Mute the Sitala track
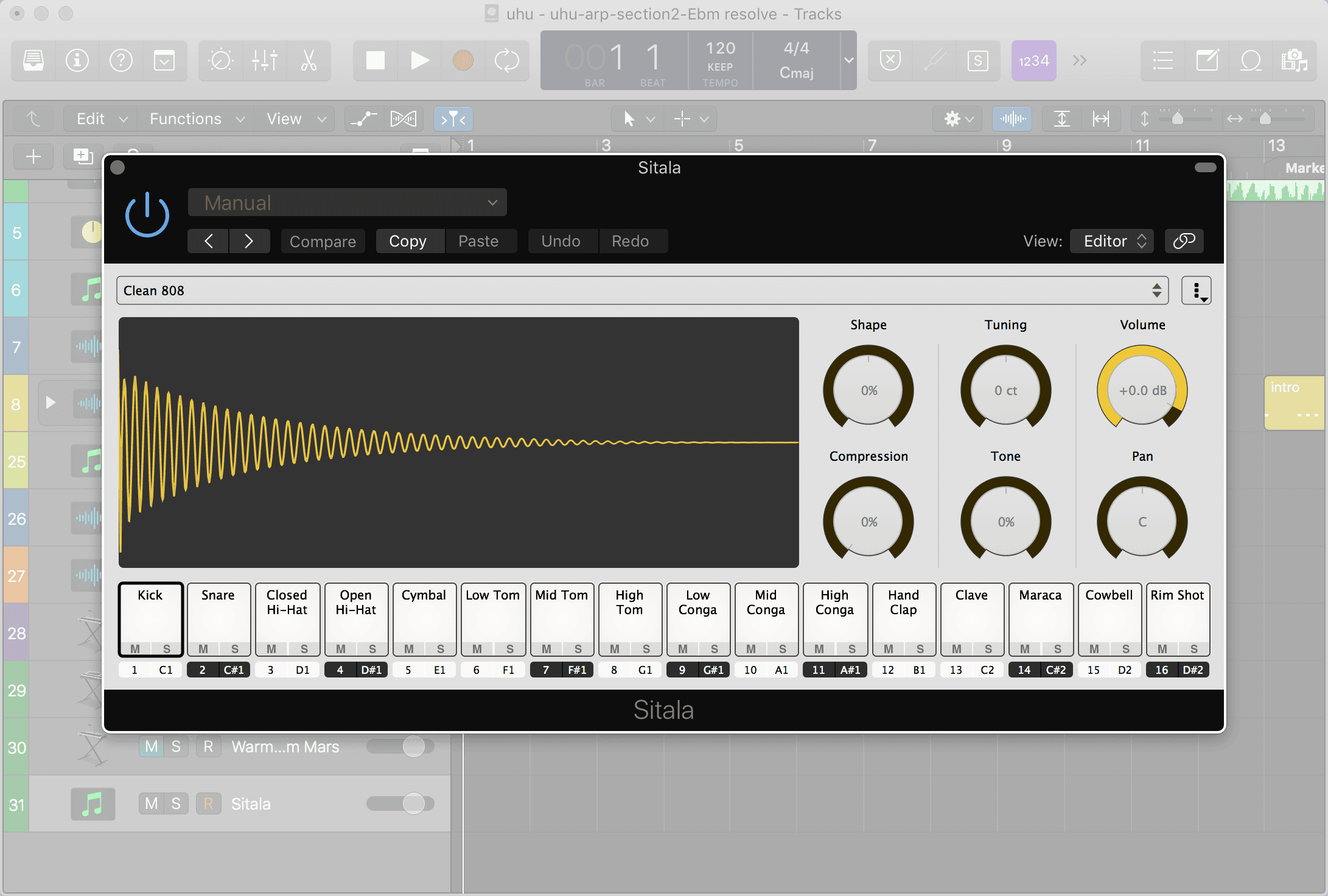This screenshot has height=896, width=1328. (152, 804)
